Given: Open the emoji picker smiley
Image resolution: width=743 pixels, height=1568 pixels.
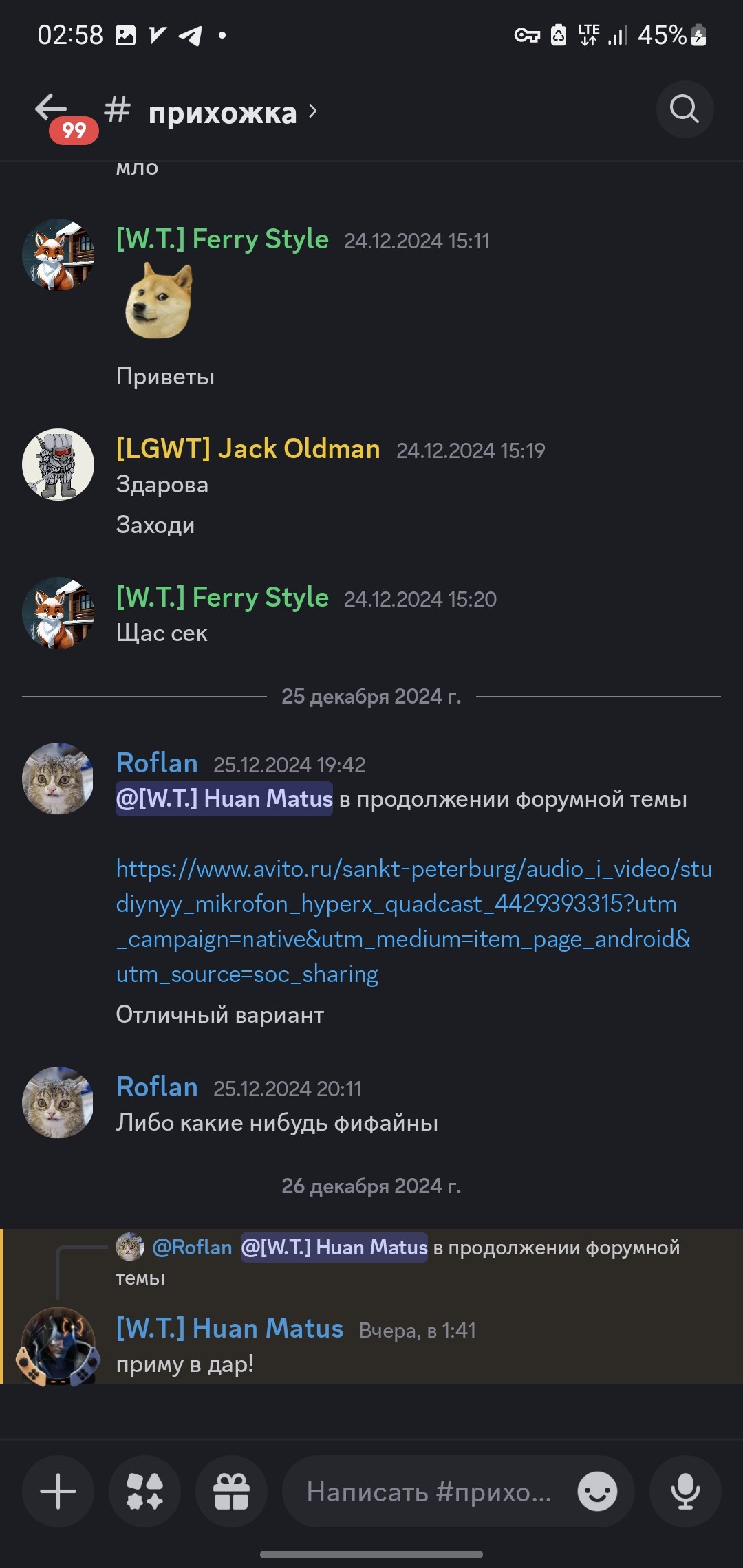Looking at the screenshot, I should [596, 1492].
